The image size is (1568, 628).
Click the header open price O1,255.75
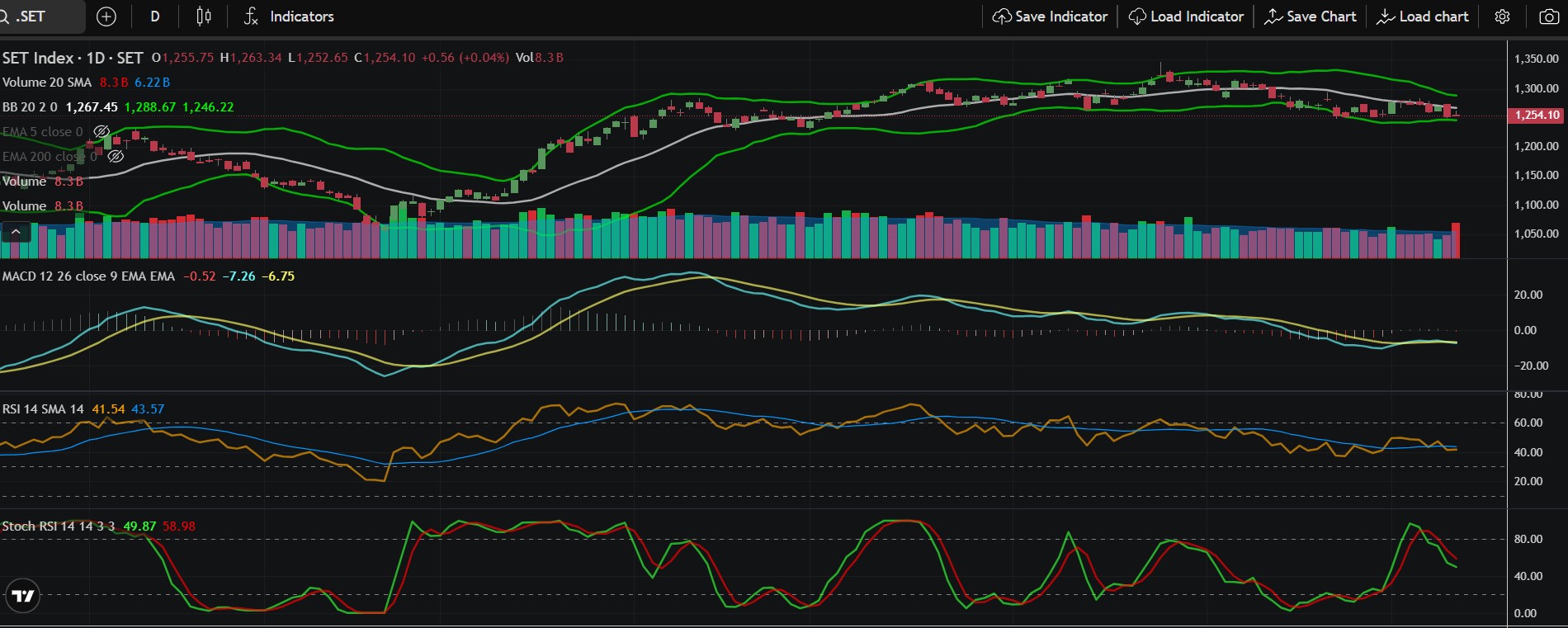pos(182,58)
